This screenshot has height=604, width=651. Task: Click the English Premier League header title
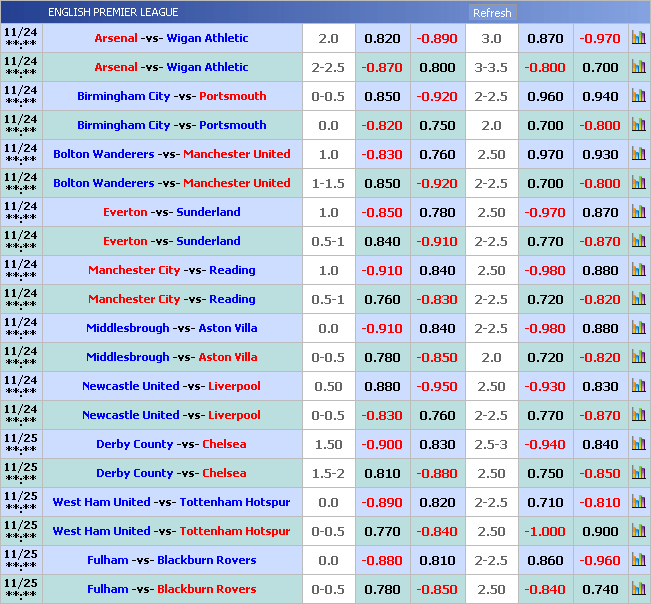pyautogui.click(x=113, y=12)
